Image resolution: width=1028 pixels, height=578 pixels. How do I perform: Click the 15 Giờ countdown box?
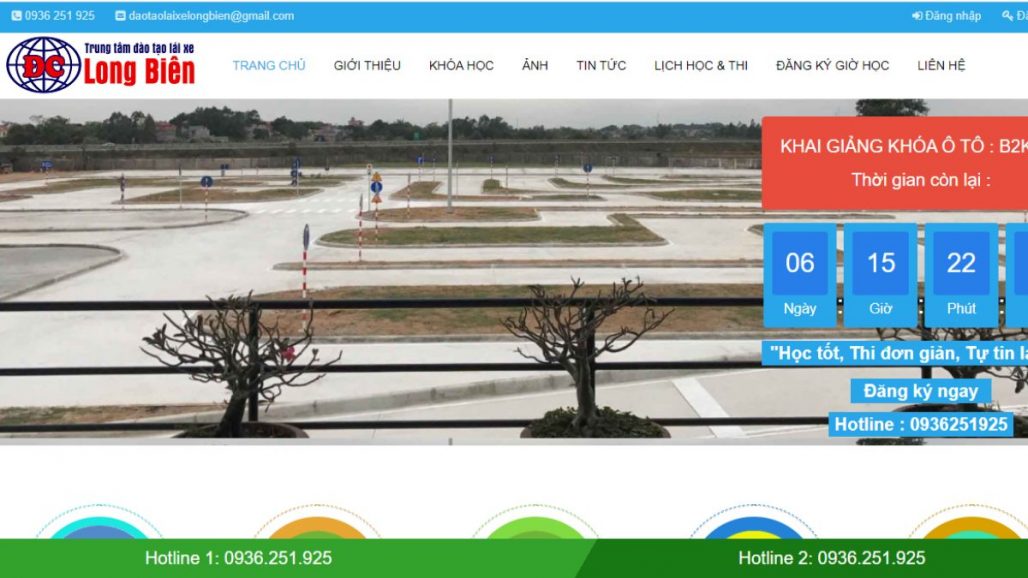(x=880, y=275)
